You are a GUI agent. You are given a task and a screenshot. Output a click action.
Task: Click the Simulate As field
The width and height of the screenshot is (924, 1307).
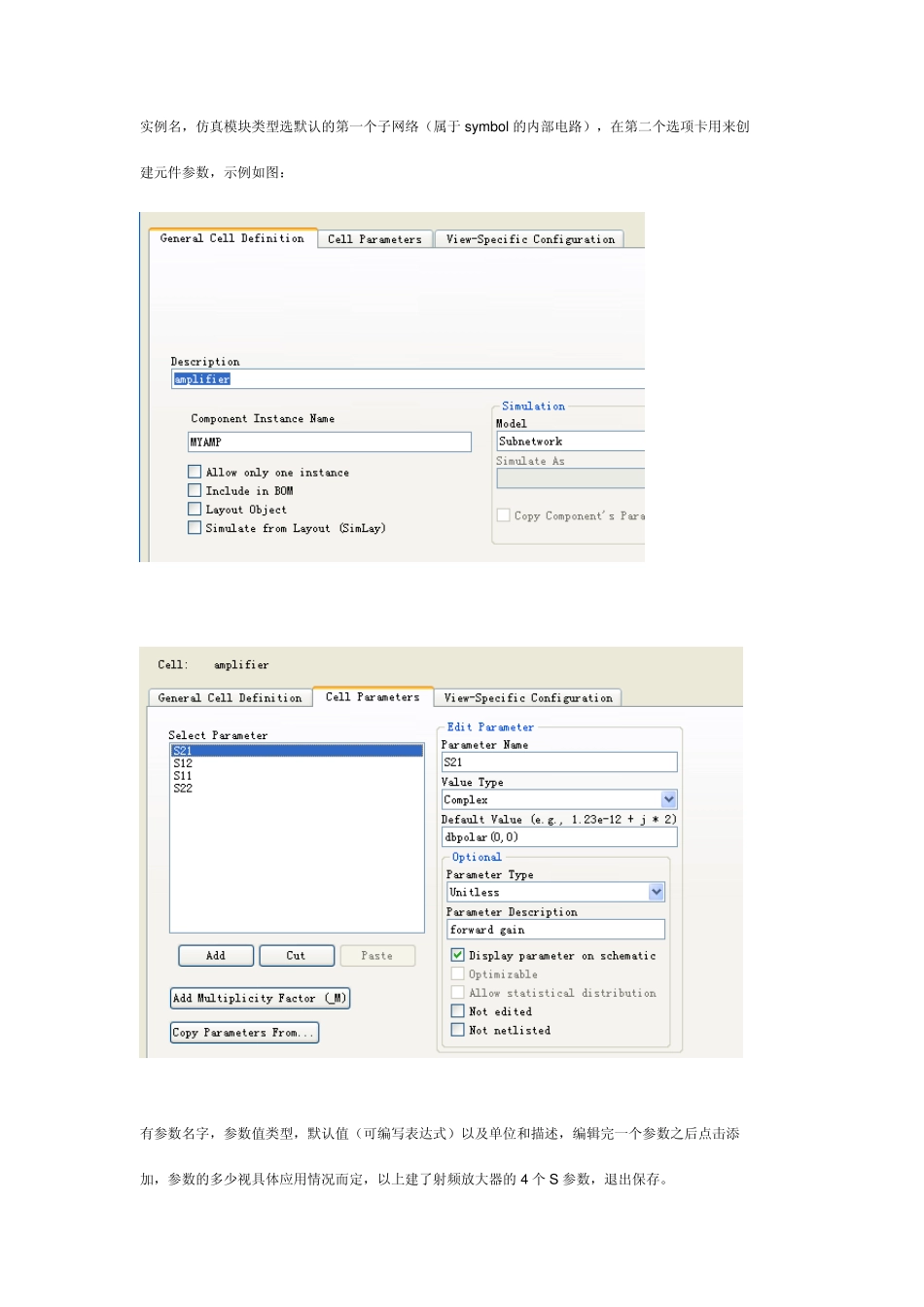(570, 478)
